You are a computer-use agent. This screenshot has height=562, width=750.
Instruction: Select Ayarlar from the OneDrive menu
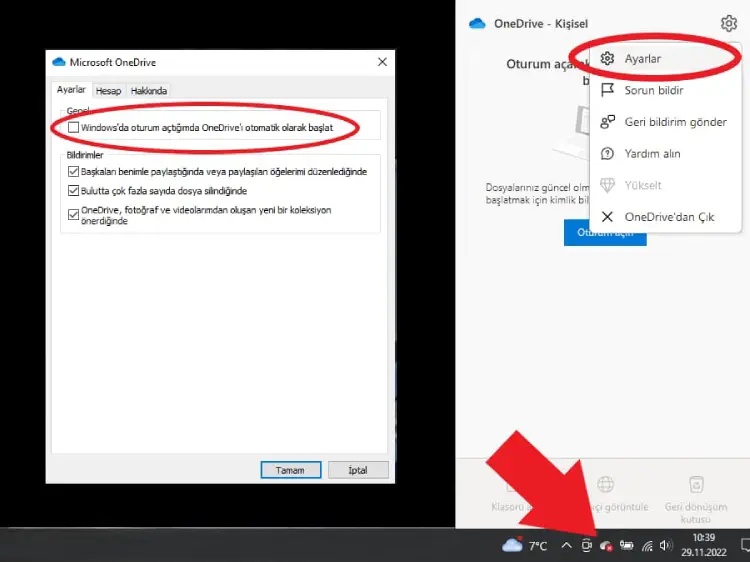click(665, 58)
